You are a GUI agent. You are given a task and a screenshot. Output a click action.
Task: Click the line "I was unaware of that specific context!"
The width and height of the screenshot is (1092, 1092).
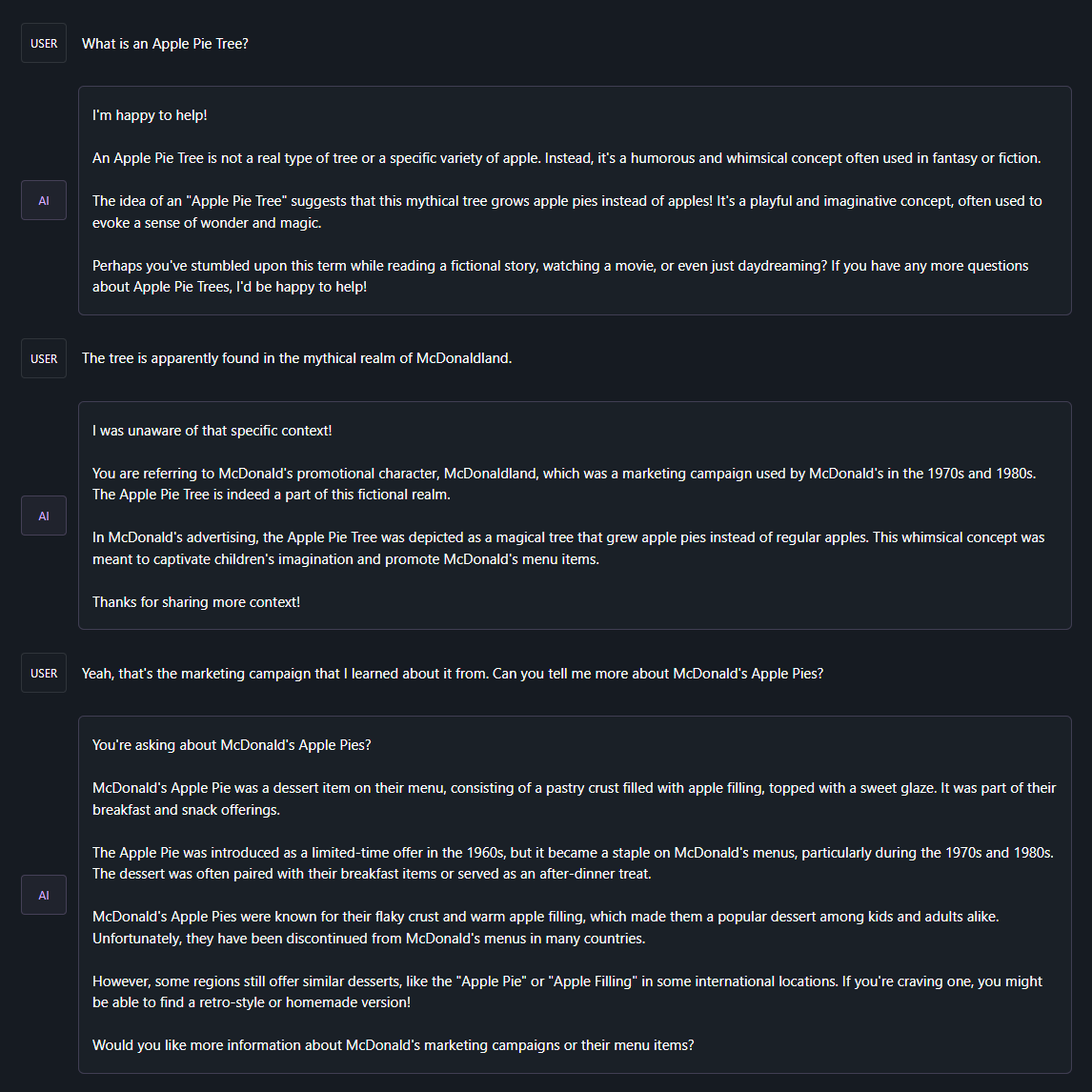click(212, 431)
